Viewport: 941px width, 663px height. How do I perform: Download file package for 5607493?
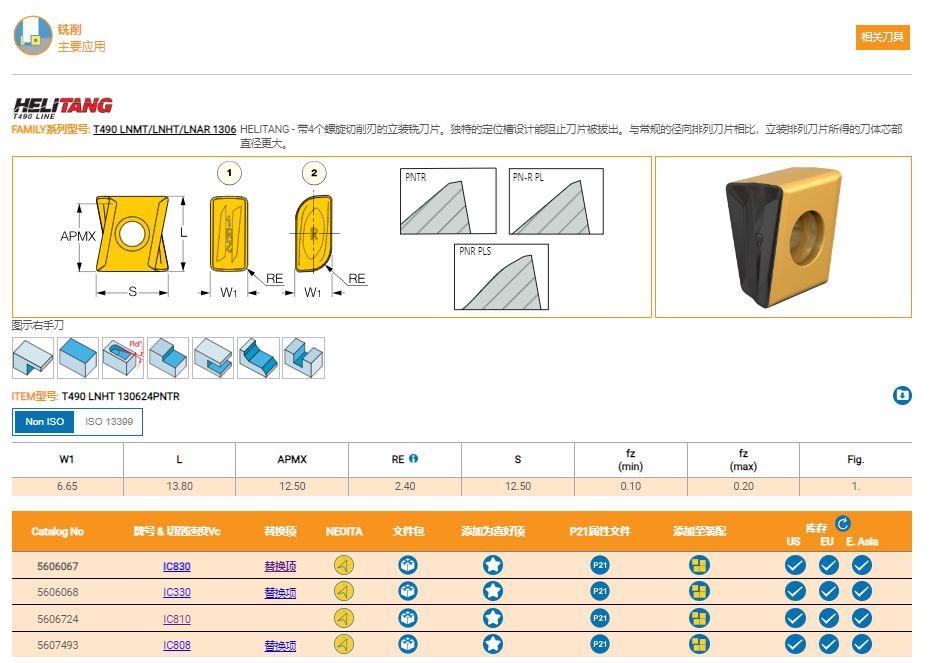pyautogui.click(x=408, y=644)
